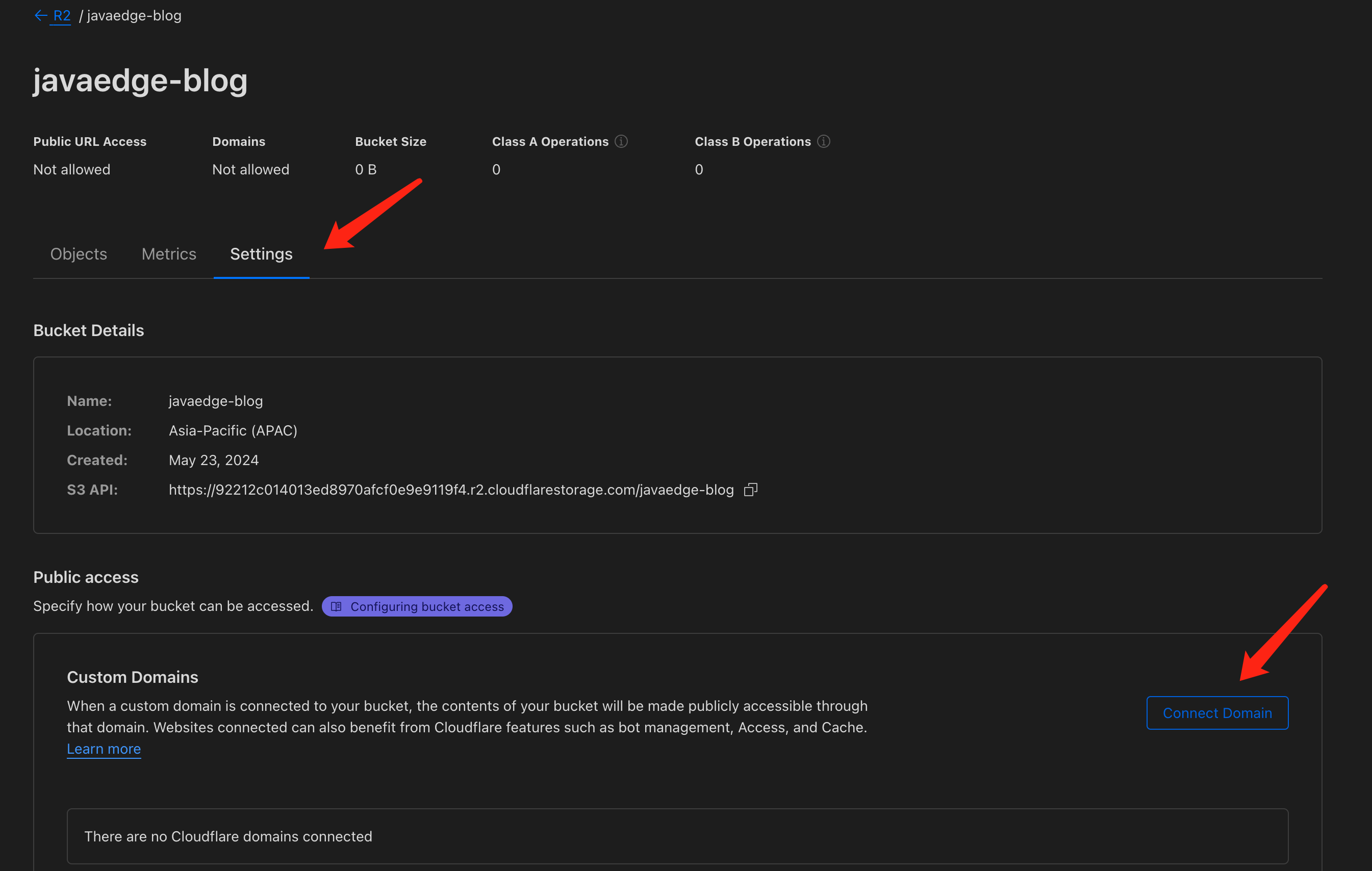Open the Configuring bucket access documentation badge

pyautogui.click(x=417, y=606)
